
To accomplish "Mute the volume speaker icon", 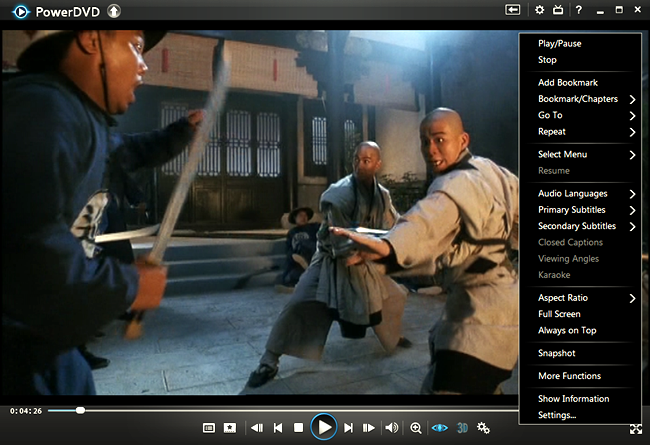I will (392, 428).
